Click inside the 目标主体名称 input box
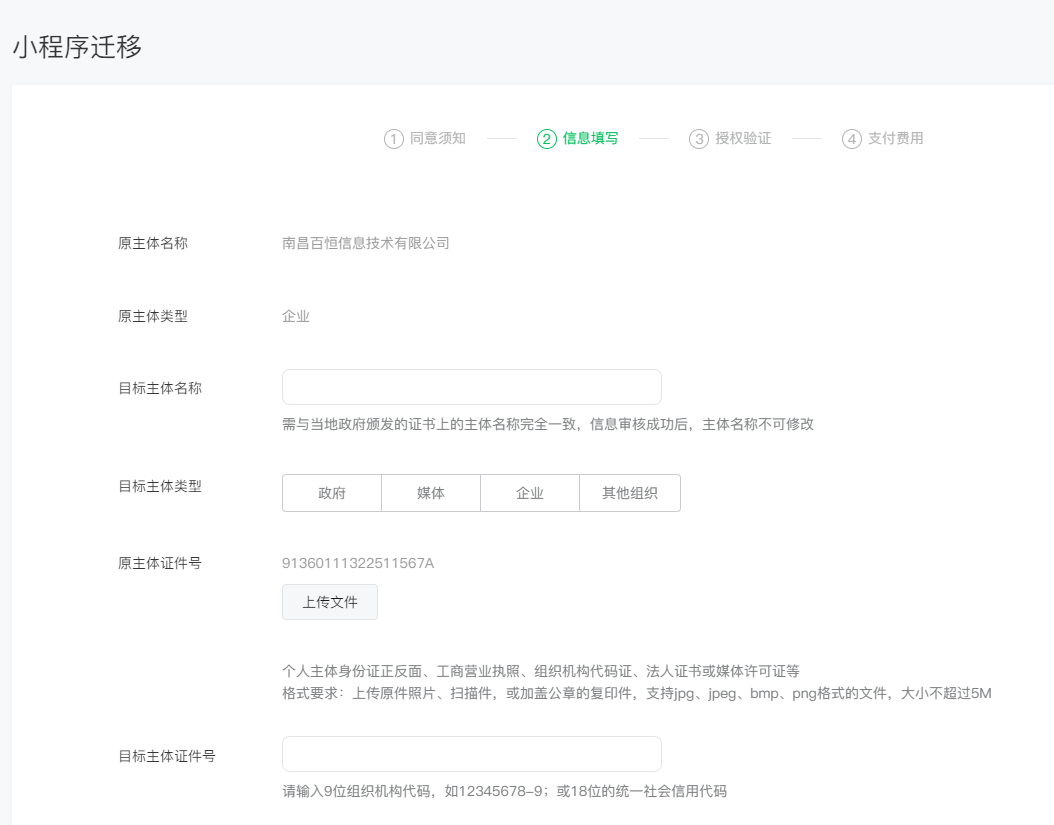The image size is (1054, 825). pos(470,387)
